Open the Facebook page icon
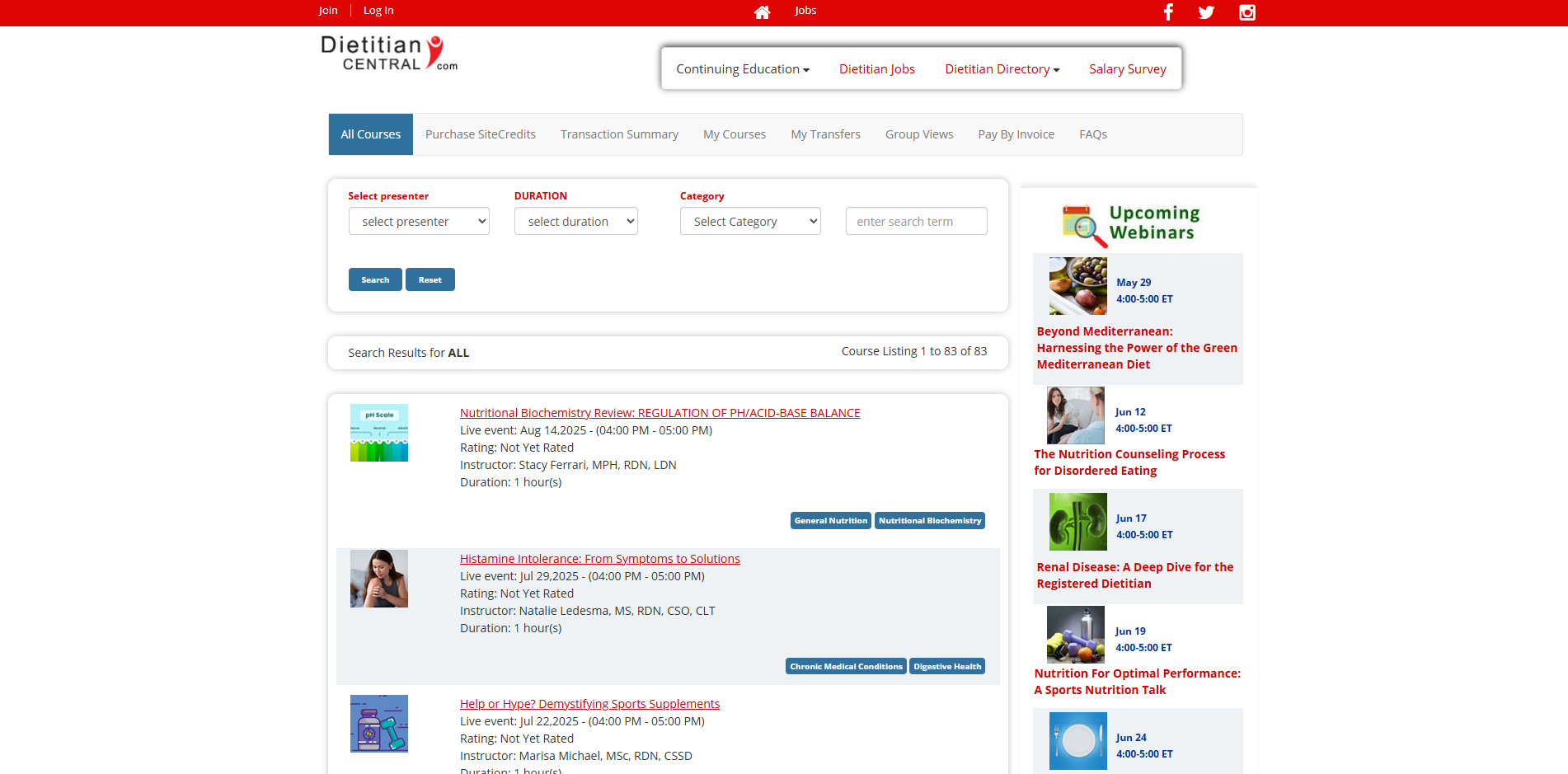This screenshot has width=1568, height=774. (x=1168, y=12)
